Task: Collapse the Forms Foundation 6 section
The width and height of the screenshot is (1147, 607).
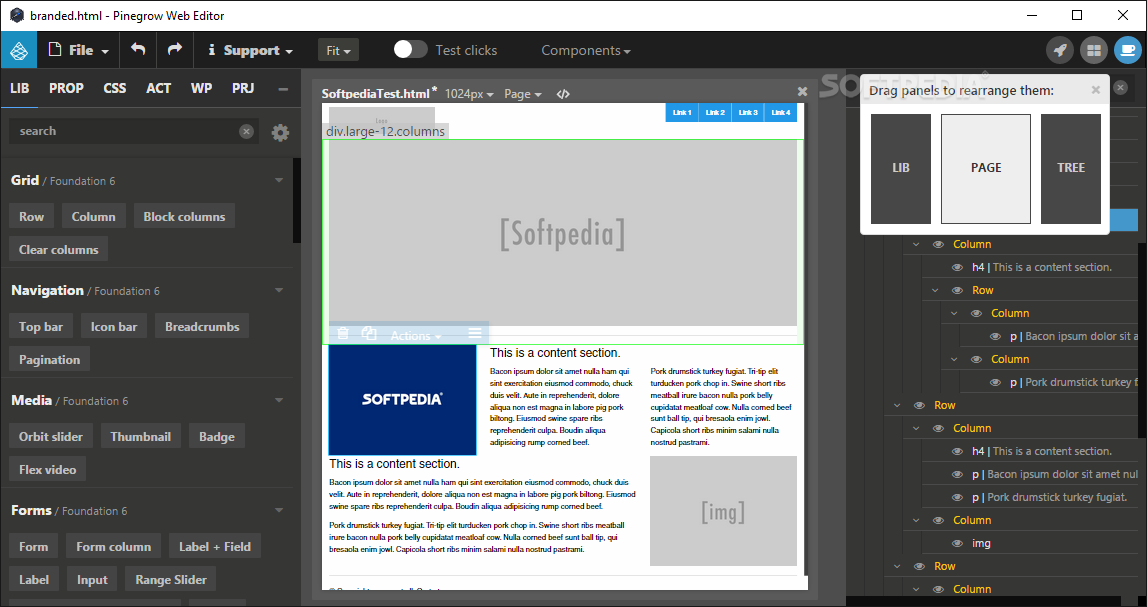Action: 279,510
